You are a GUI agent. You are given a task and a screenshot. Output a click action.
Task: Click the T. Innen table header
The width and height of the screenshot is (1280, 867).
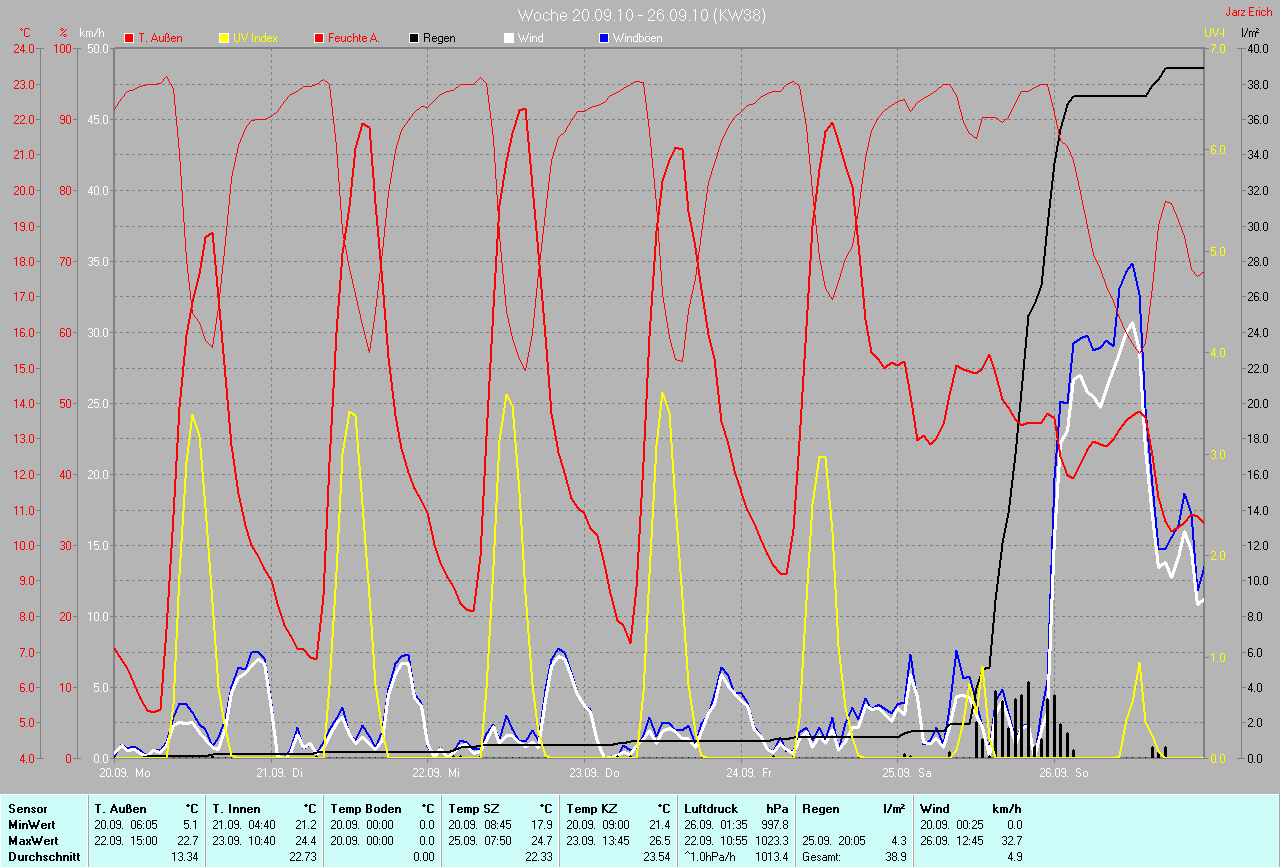pos(236,808)
